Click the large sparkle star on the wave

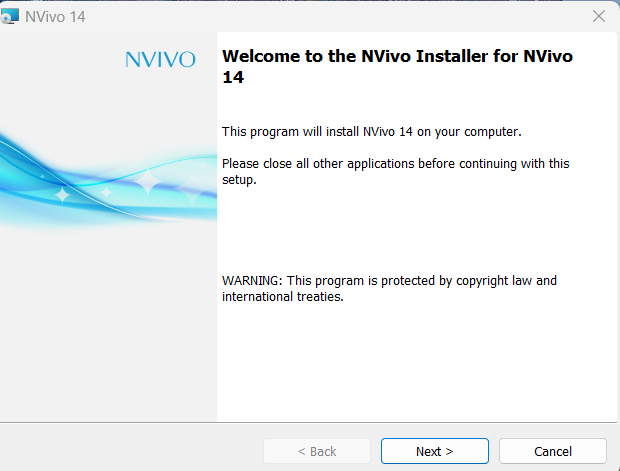point(148,182)
